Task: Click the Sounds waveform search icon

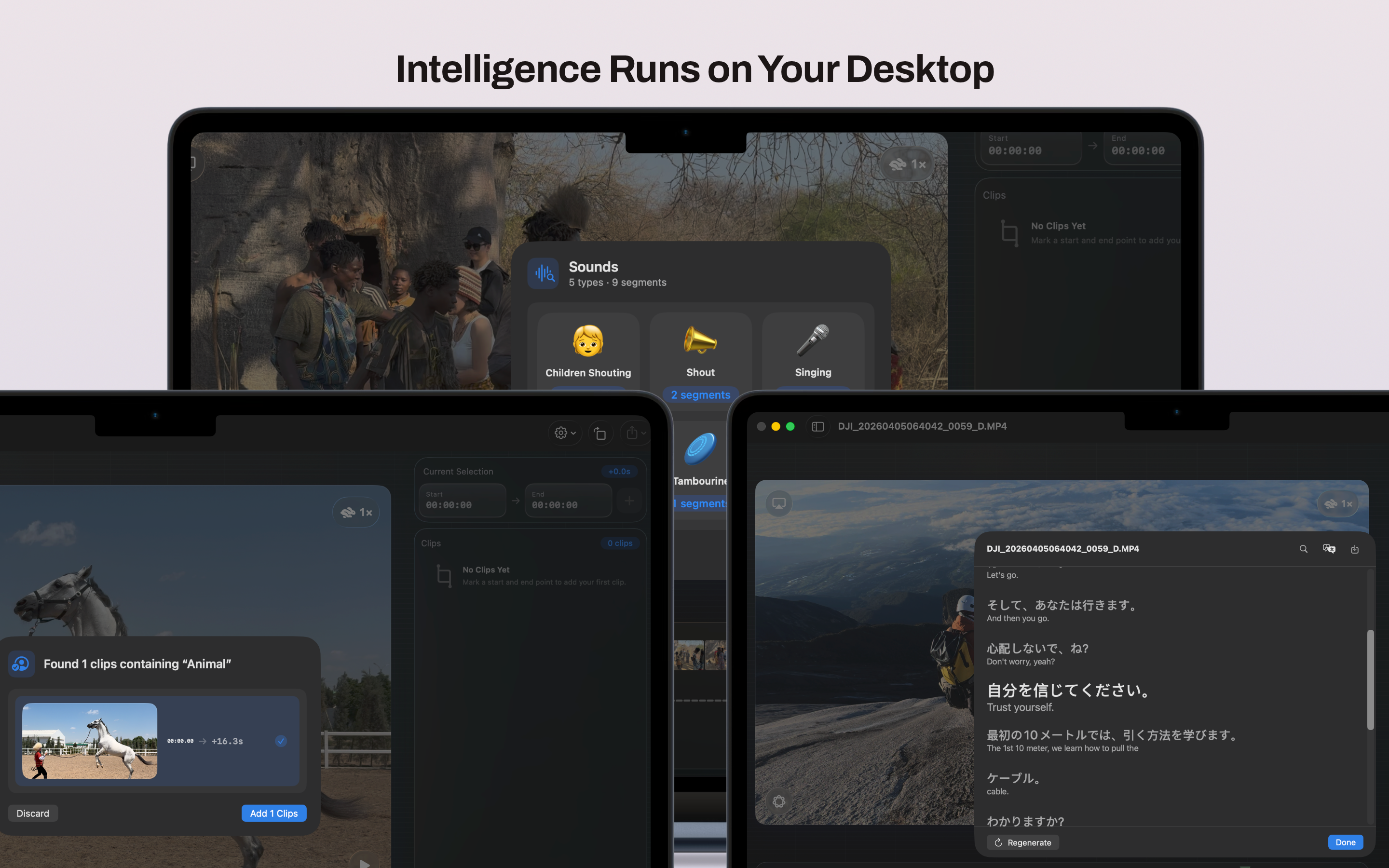Action: pyautogui.click(x=543, y=273)
